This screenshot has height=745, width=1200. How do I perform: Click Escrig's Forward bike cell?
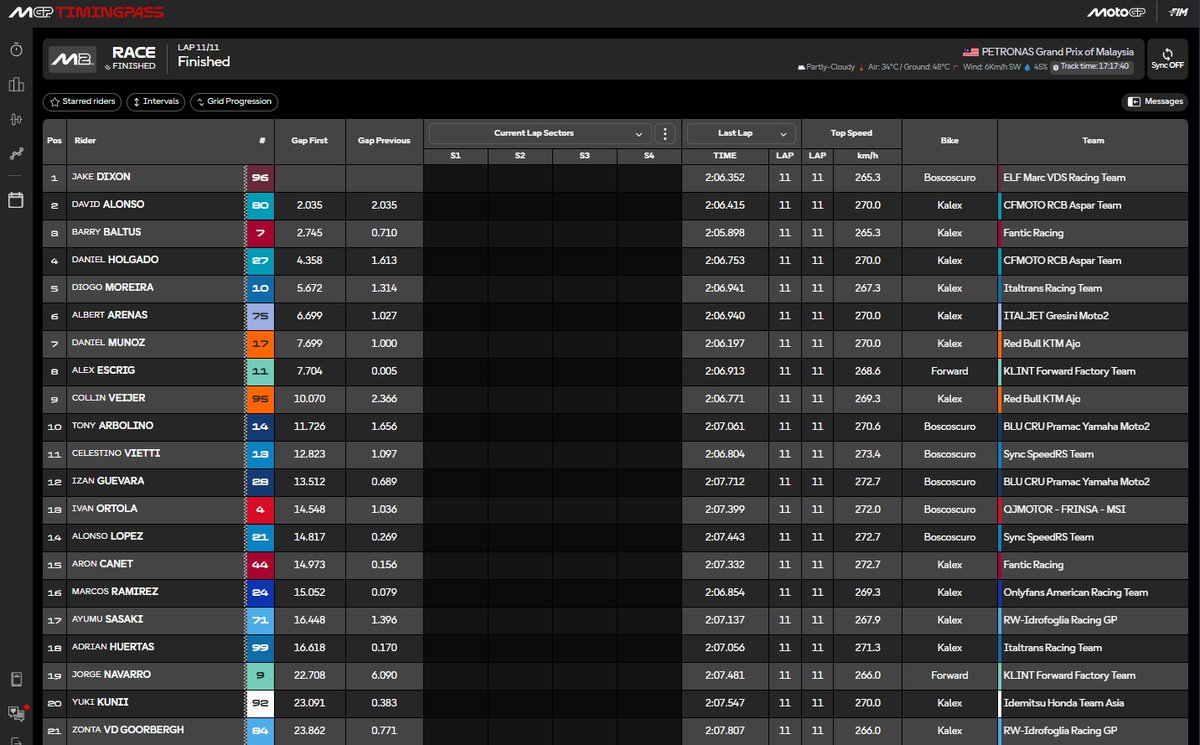(x=949, y=371)
